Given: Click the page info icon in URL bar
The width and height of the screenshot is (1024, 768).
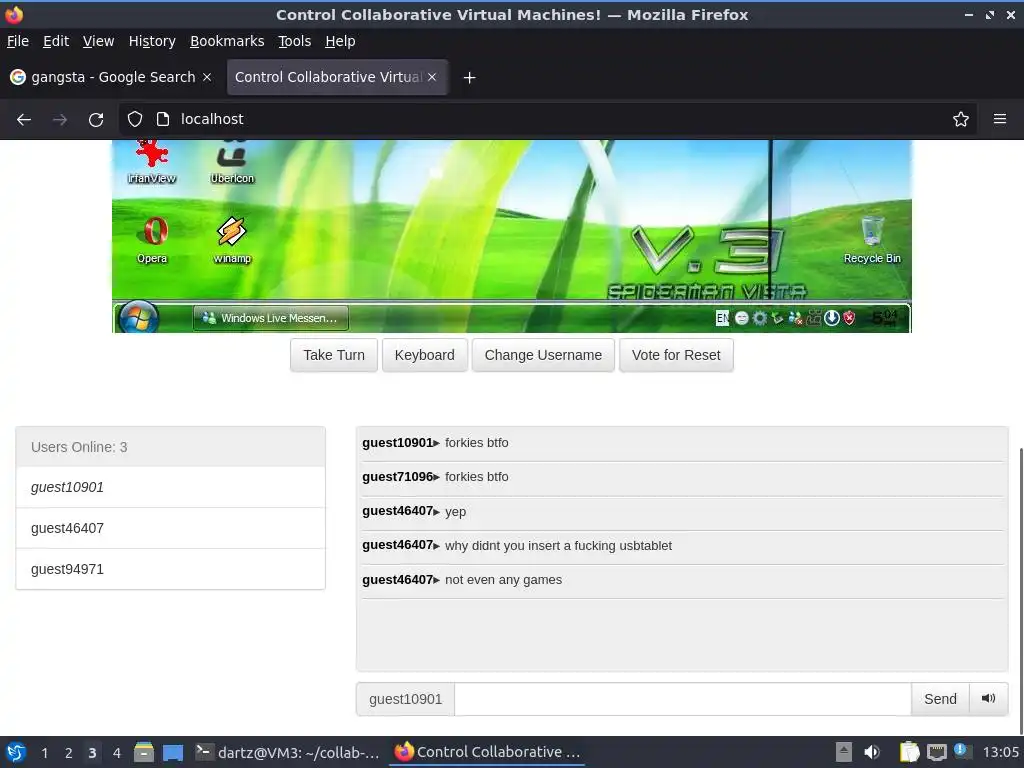Looking at the screenshot, I should coord(163,119).
